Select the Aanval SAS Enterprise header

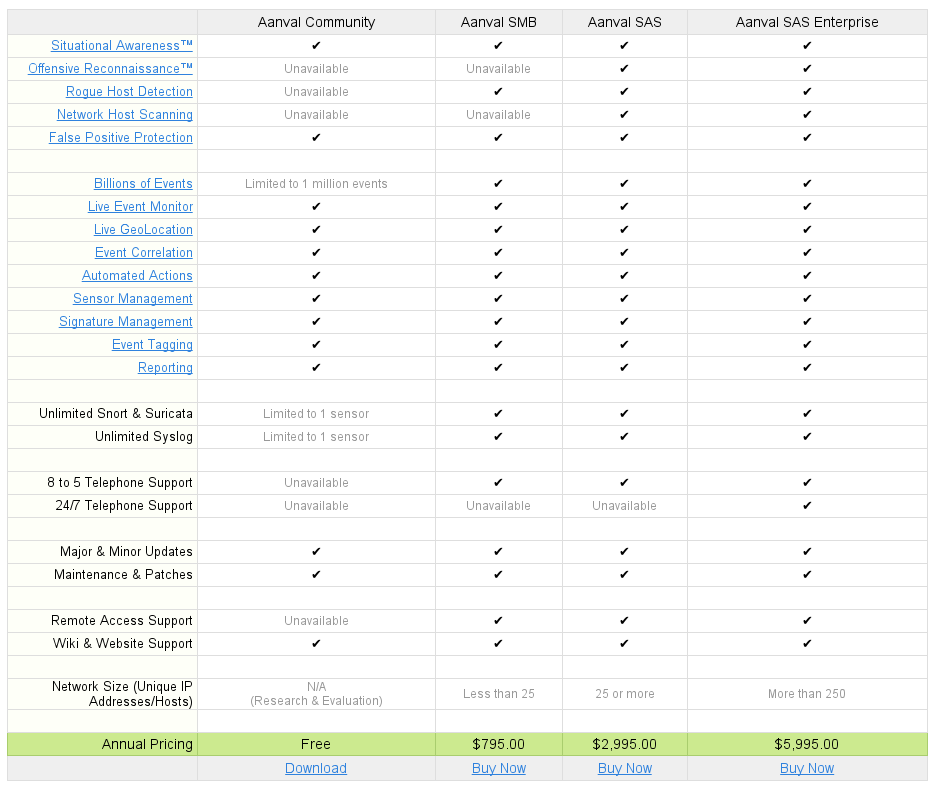pyautogui.click(x=807, y=22)
